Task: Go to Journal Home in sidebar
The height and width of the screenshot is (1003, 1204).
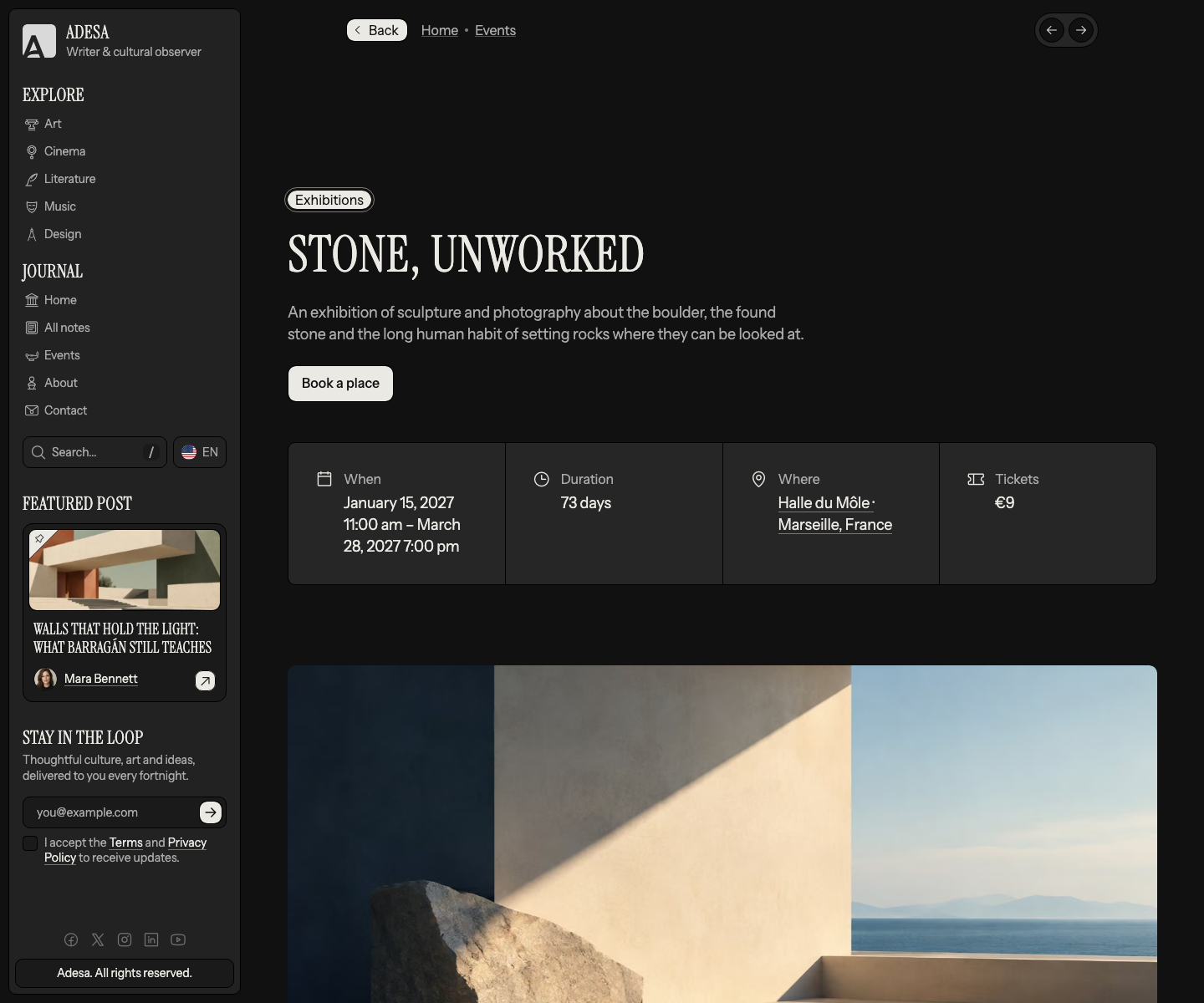Action: 51,300
